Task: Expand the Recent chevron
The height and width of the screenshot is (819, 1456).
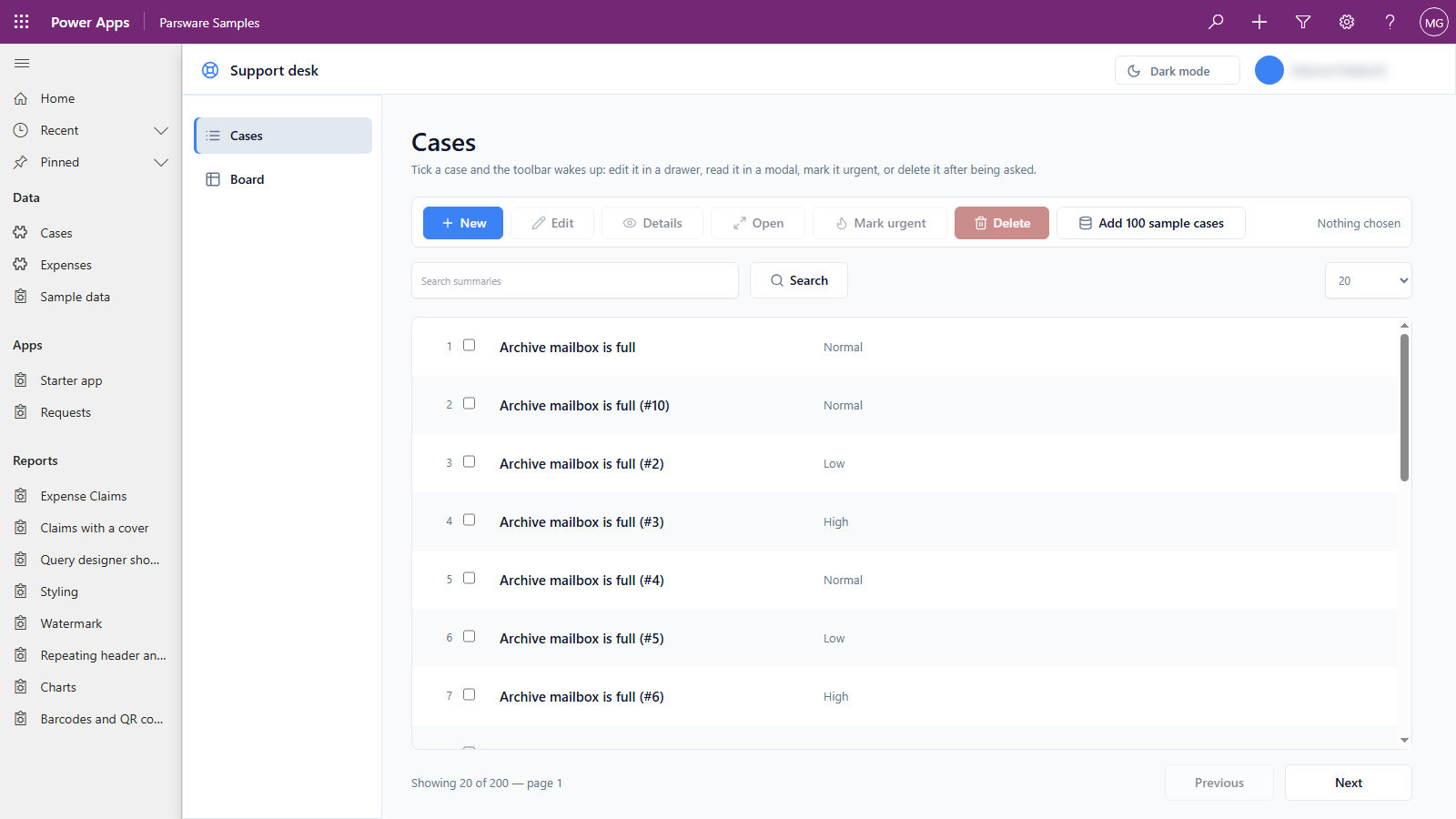Action: coord(161,130)
